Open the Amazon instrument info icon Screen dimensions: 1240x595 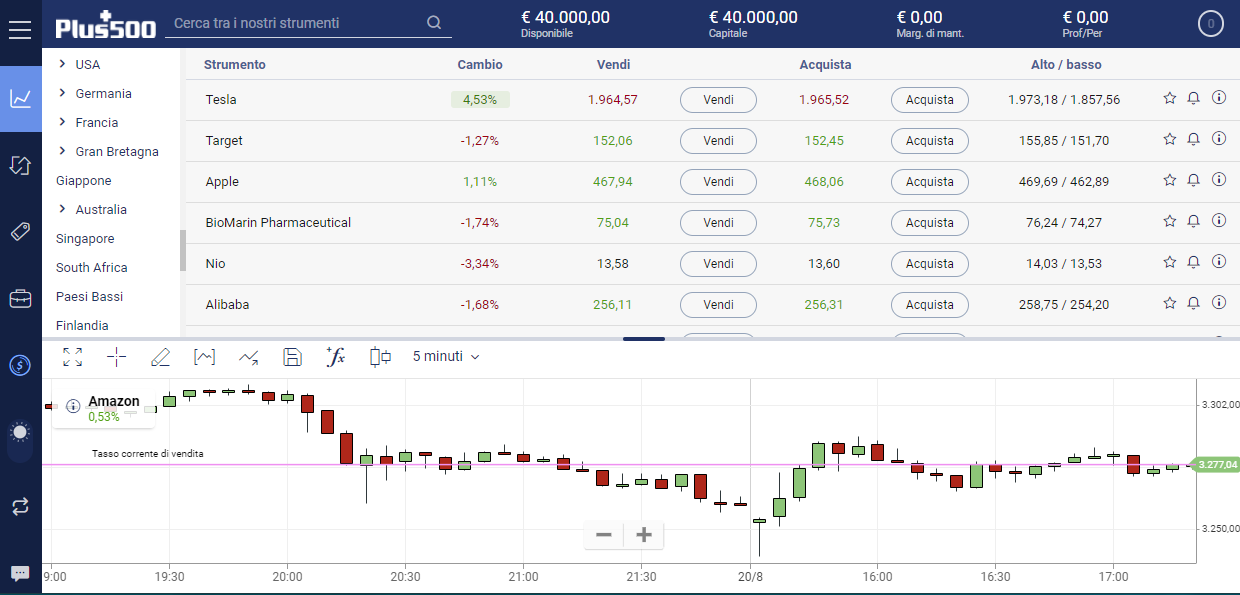[72, 406]
